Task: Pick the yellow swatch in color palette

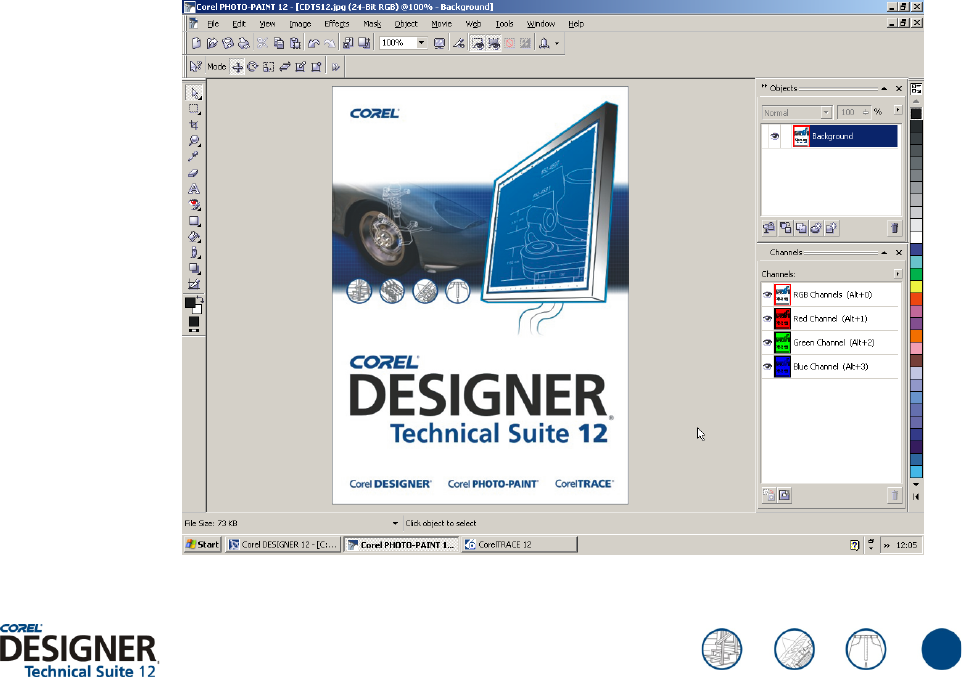Action: (x=916, y=286)
